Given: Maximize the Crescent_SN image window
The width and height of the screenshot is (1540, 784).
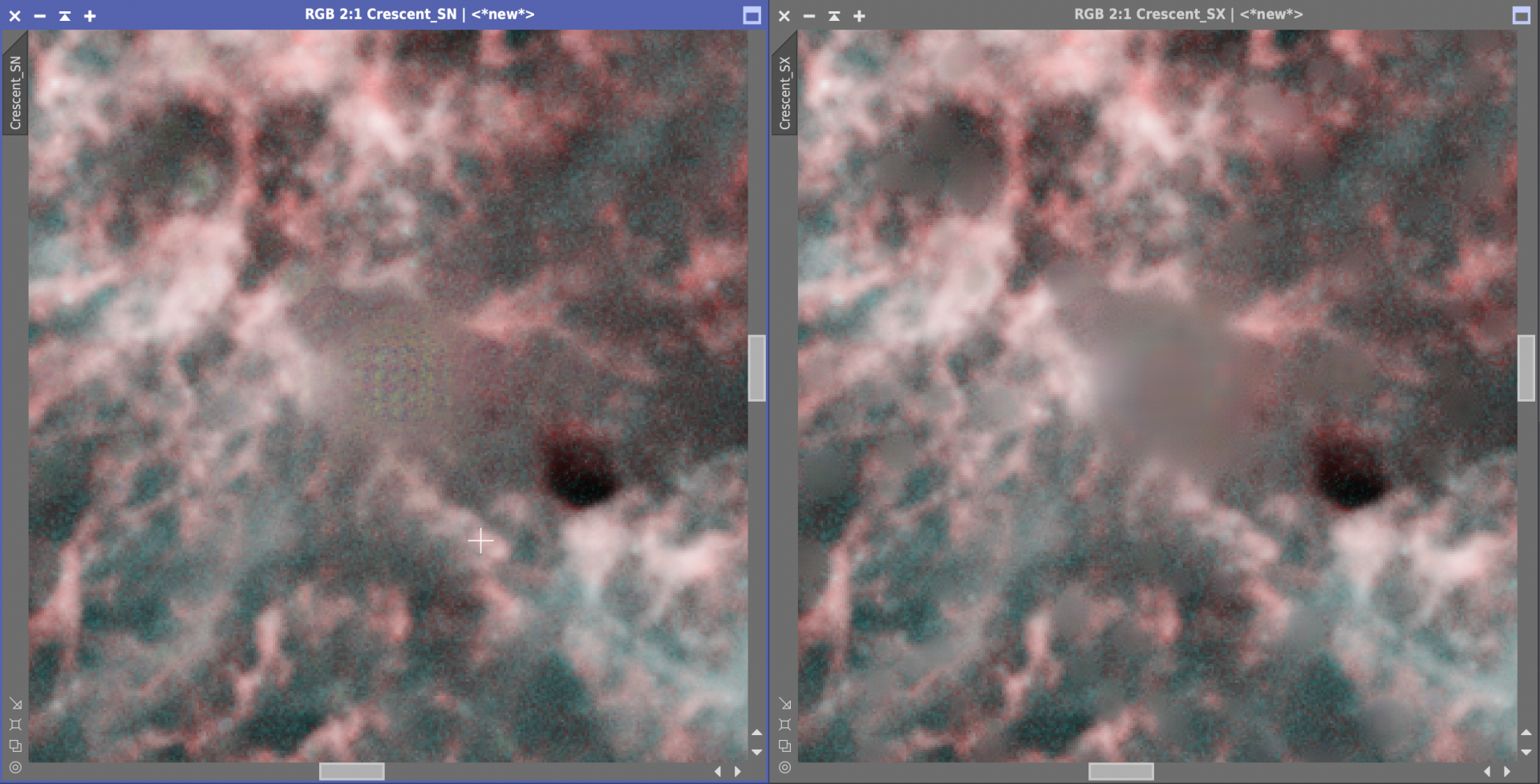Looking at the screenshot, I should tap(752, 15).
